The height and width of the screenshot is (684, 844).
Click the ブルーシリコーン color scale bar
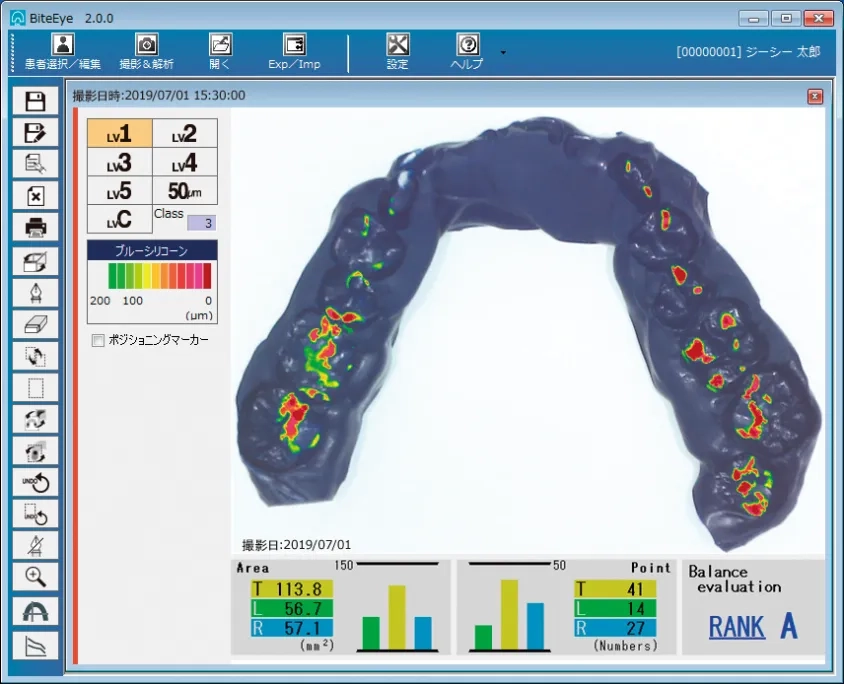pos(152,275)
